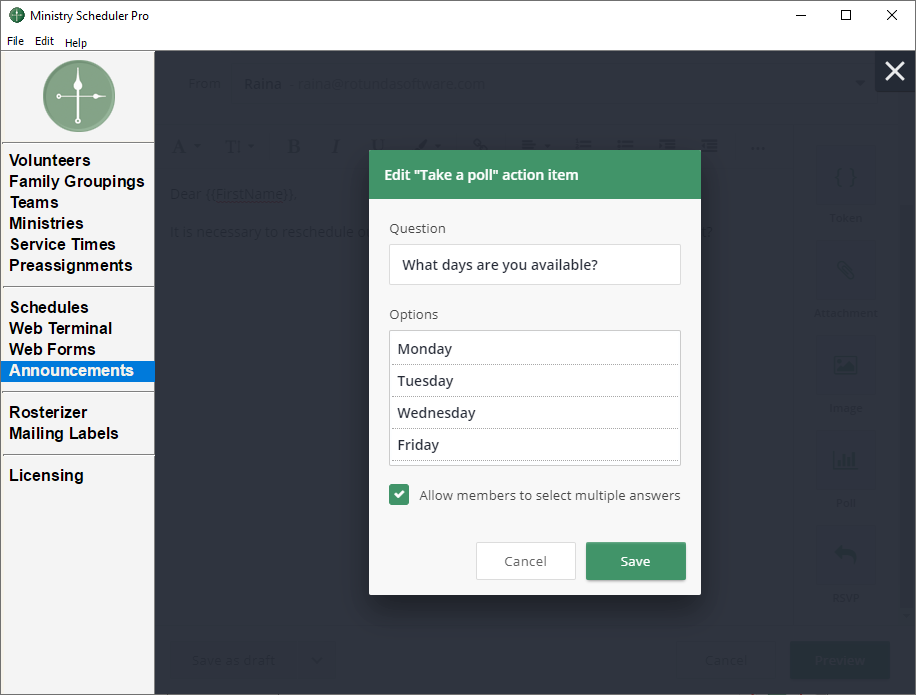Select the Wednesday poll option

[x=534, y=413]
